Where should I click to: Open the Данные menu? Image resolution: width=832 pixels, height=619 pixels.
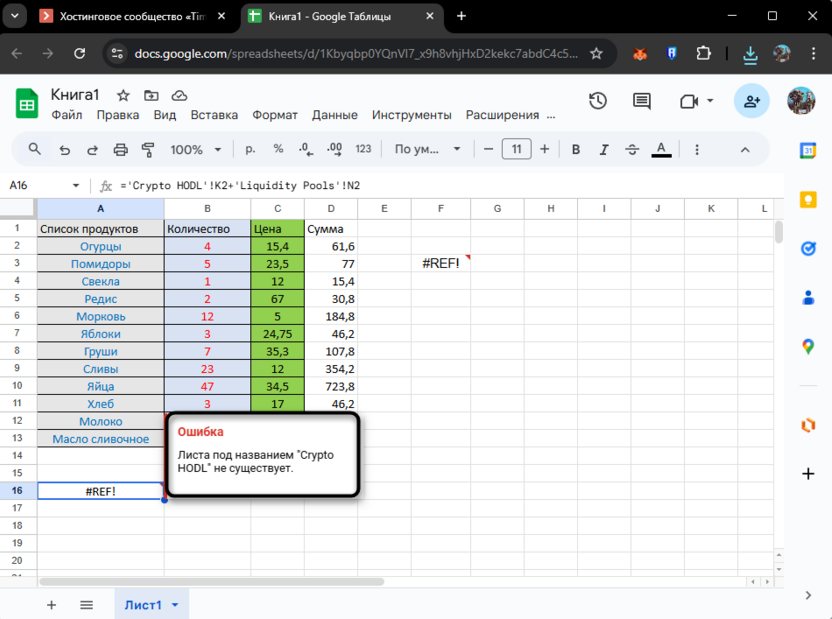coord(334,115)
